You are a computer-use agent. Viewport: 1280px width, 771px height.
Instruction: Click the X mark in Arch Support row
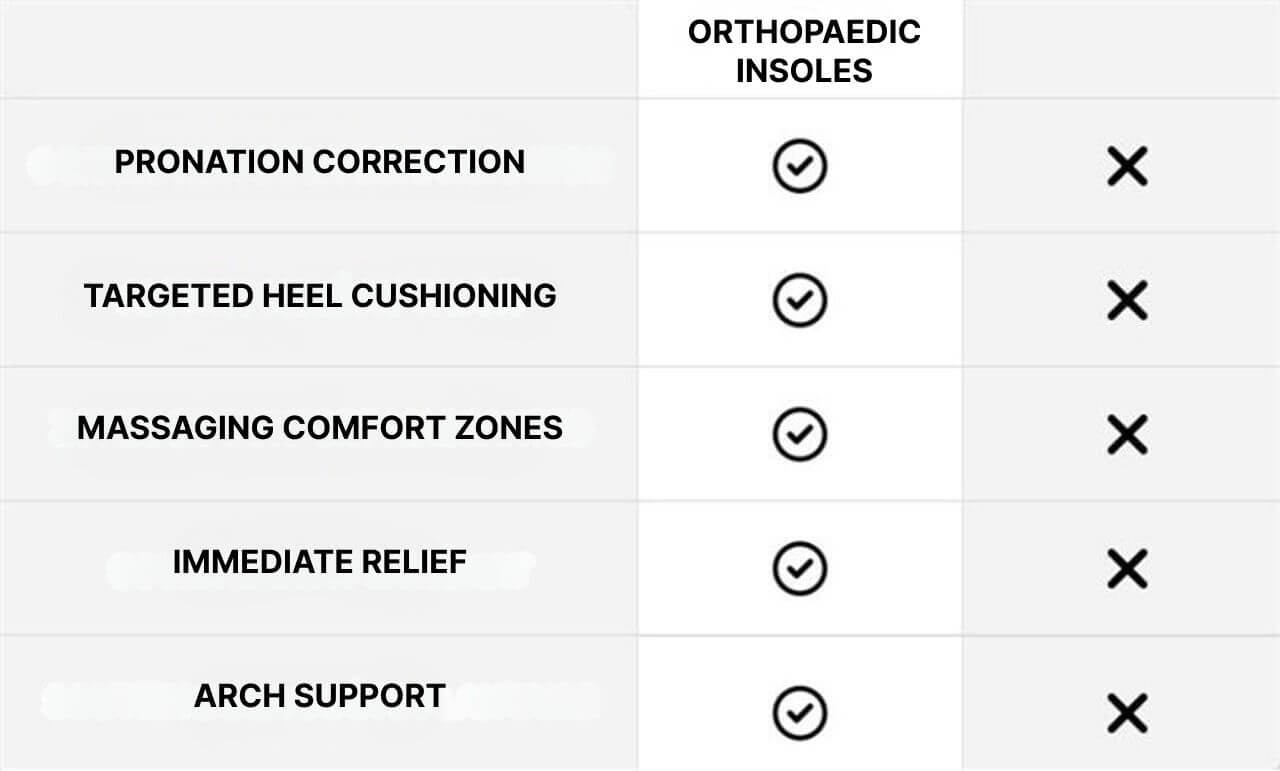pyautogui.click(x=1127, y=713)
